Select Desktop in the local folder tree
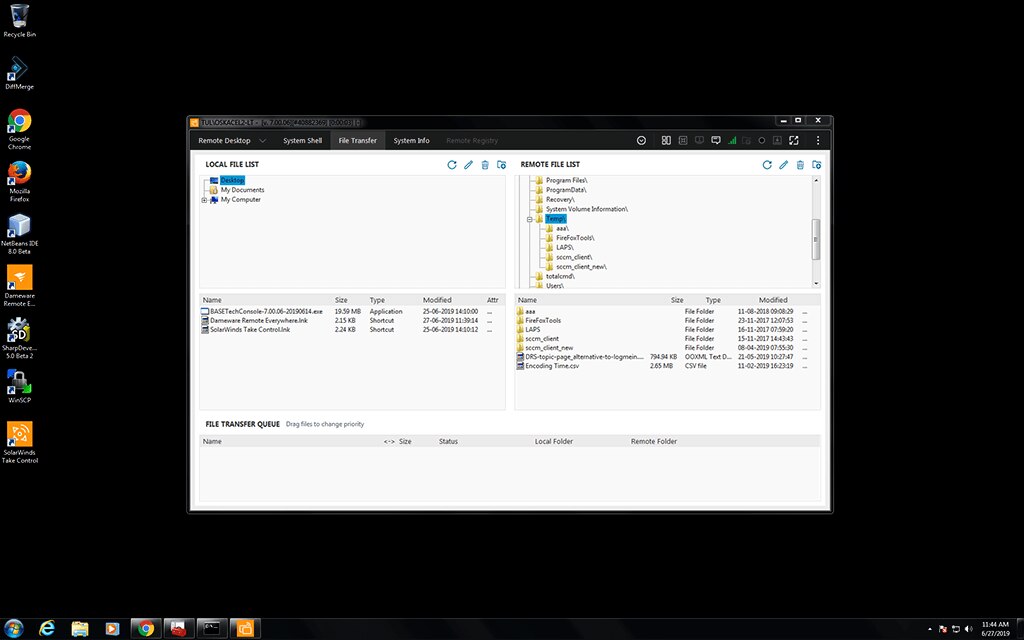Screen dimensions: 1024x640 point(232,180)
